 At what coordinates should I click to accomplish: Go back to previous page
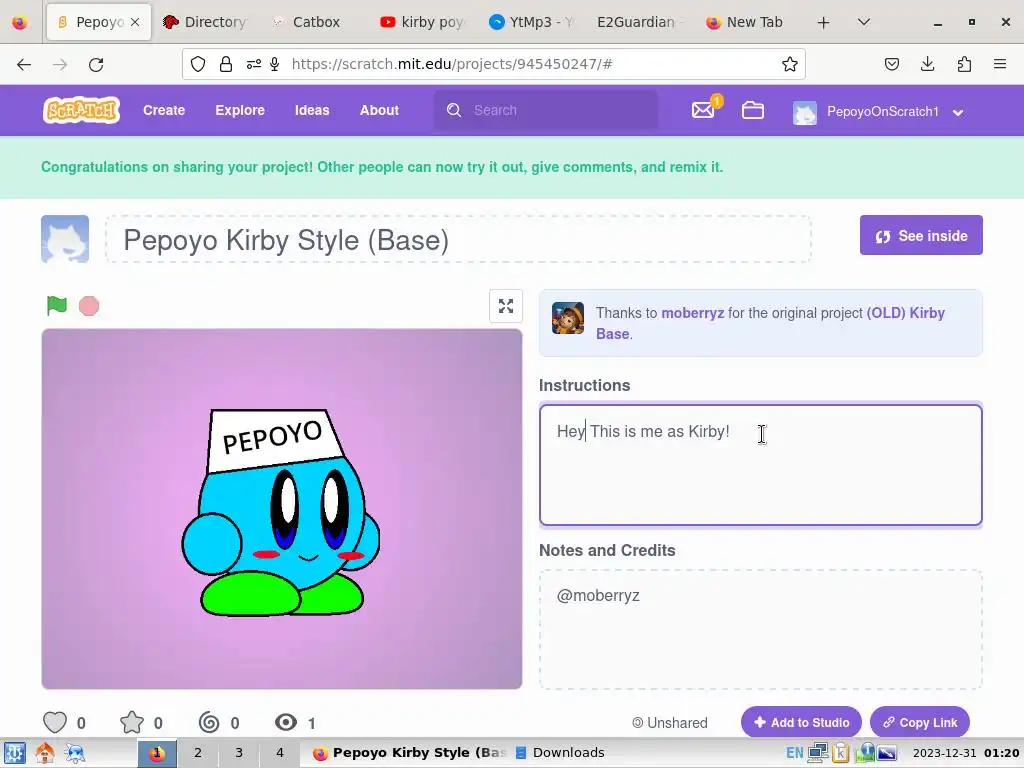(24, 64)
